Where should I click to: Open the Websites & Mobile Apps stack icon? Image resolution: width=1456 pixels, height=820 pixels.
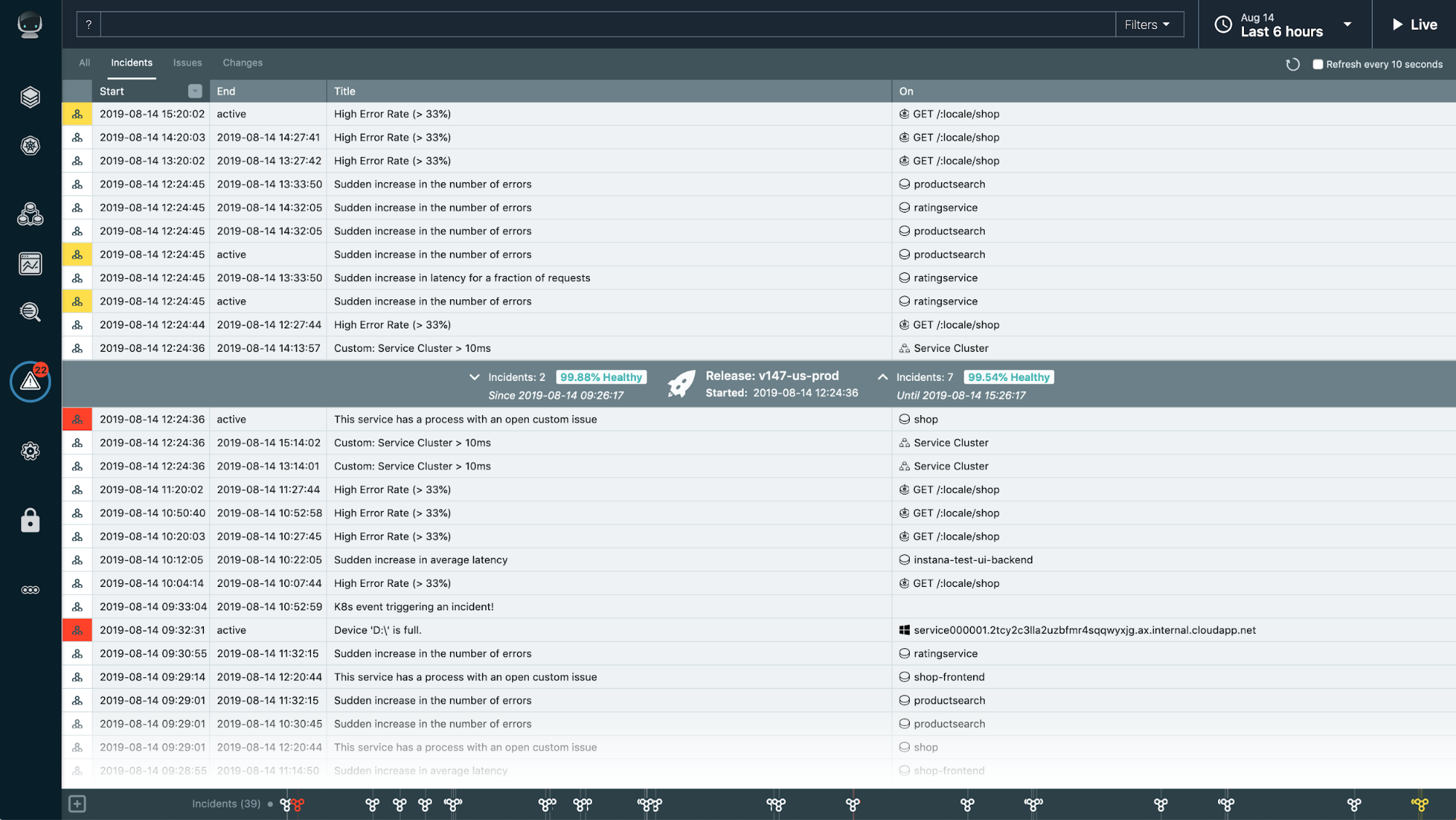pyautogui.click(x=30, y=97)
